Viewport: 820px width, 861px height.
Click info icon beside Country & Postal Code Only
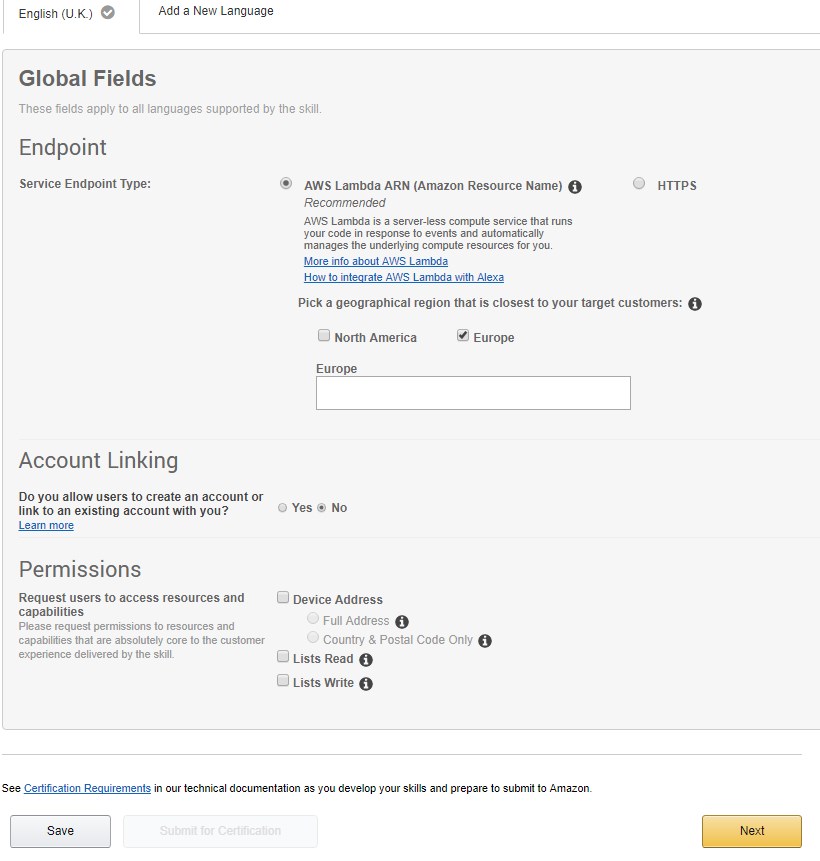click(485, 641)
